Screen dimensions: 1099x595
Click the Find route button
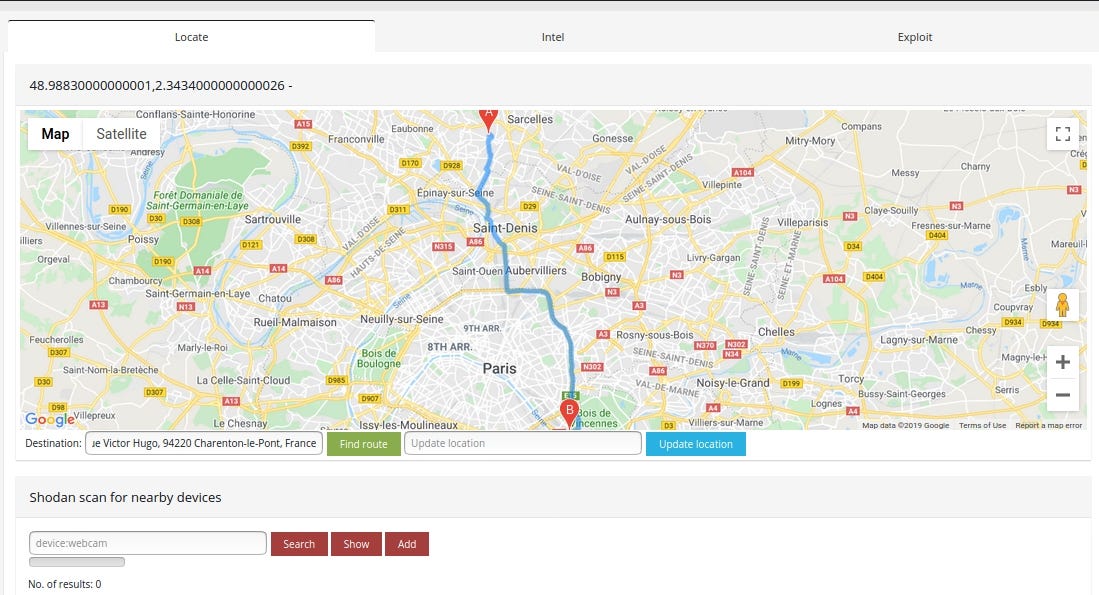[363, 444]
